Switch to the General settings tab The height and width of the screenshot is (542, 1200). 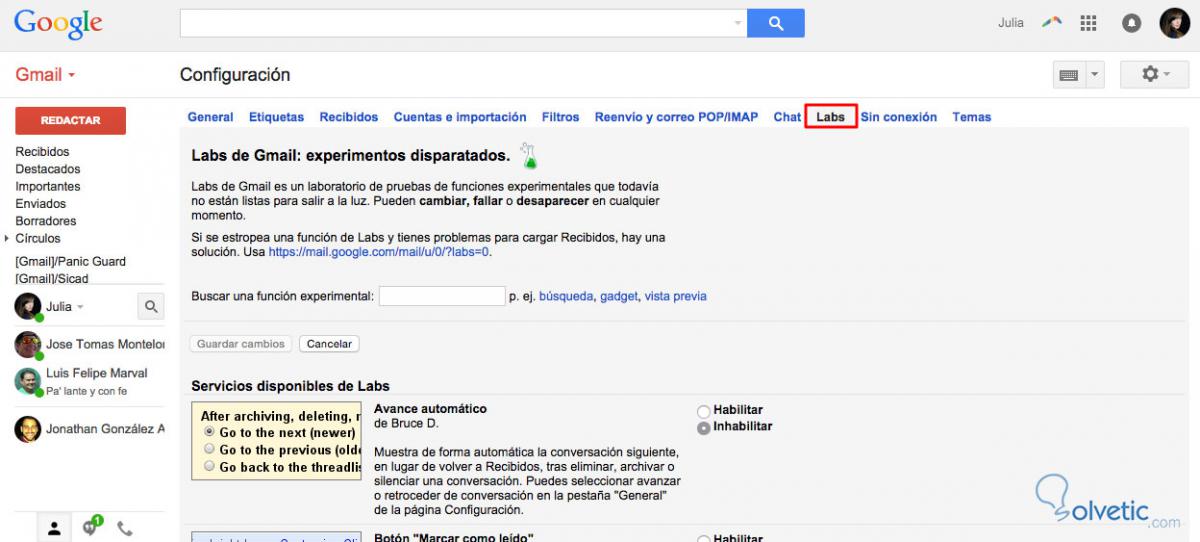[210, 117]
